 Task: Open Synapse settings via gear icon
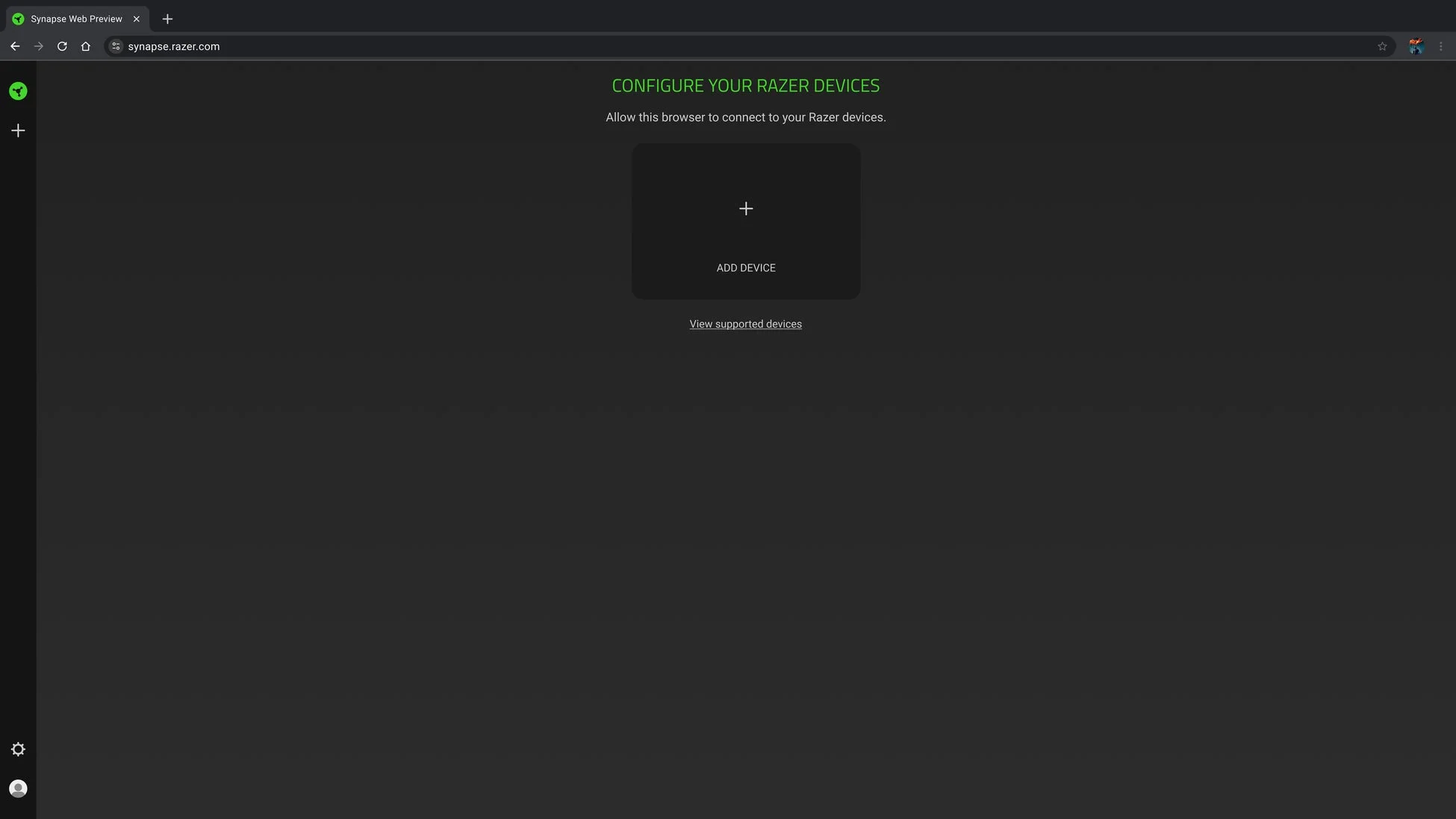[18, 749]
